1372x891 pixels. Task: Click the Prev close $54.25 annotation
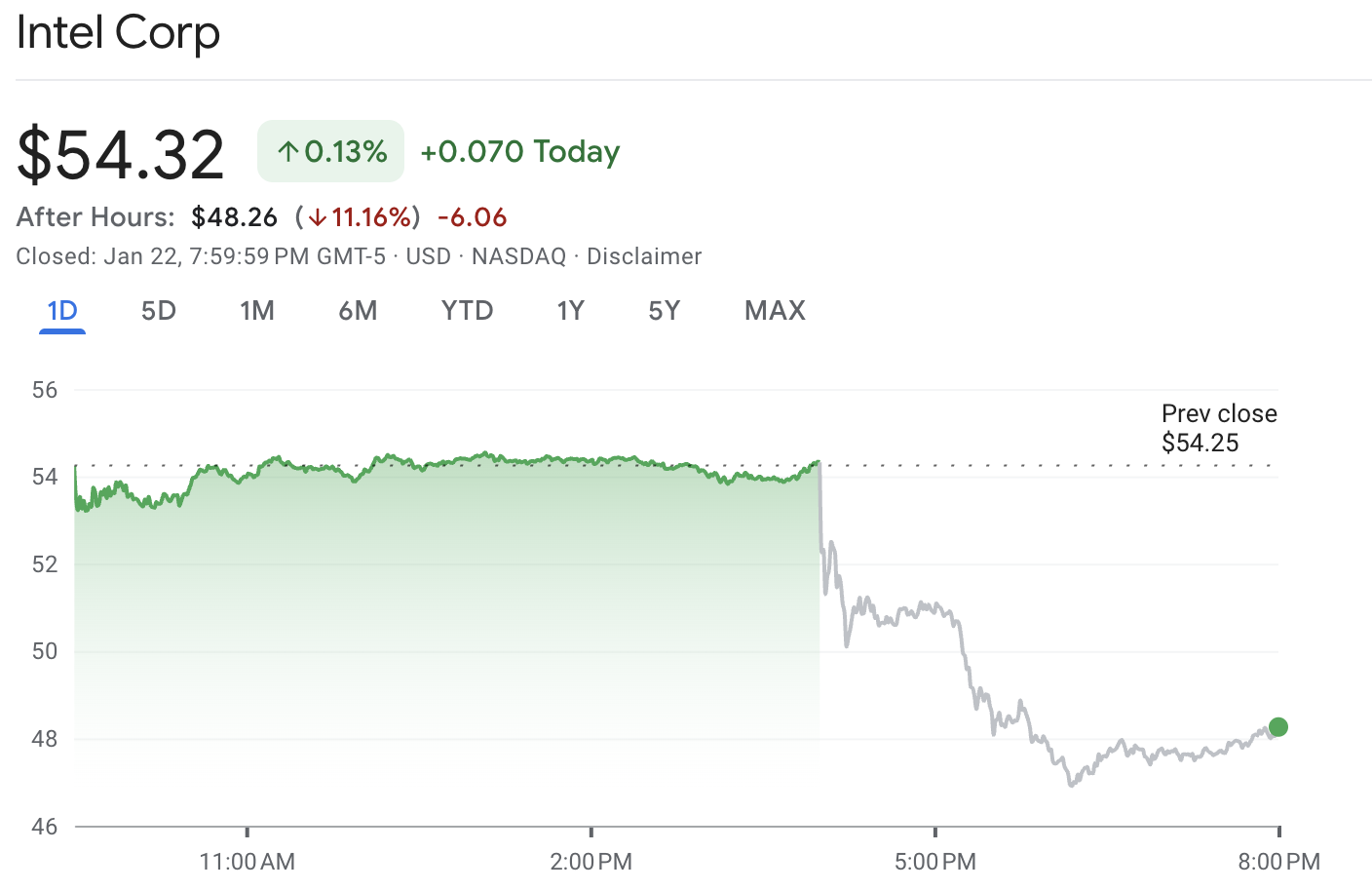1218,427
